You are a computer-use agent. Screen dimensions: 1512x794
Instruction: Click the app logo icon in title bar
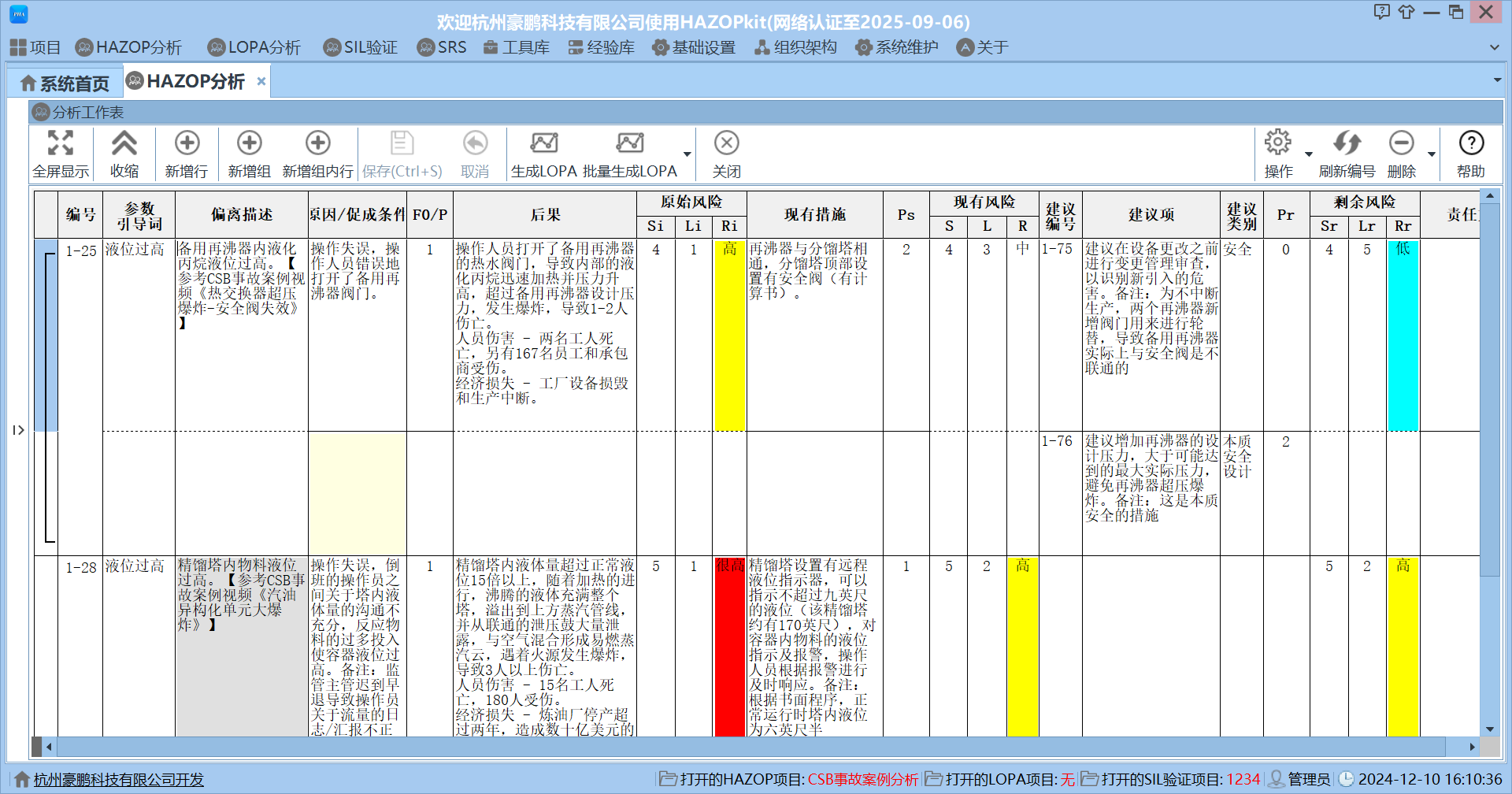(x=19, y=13)
